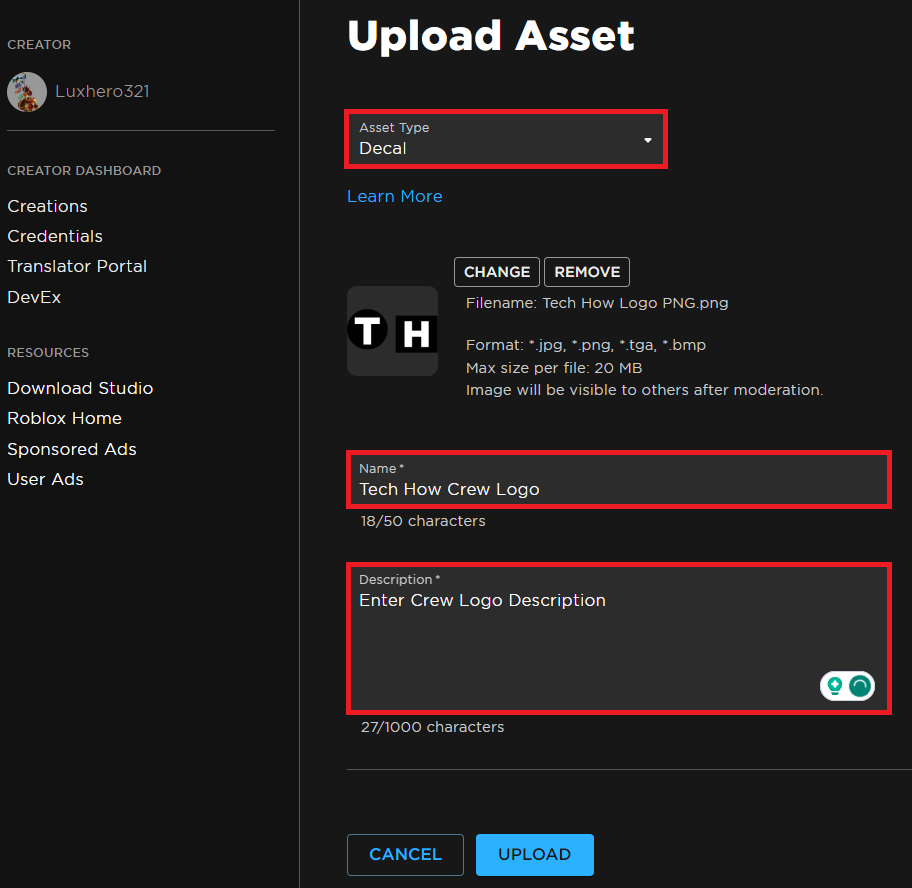Open Sponsored Ads
The width and height of the screenshot is (912, 888).
point(72,449)
